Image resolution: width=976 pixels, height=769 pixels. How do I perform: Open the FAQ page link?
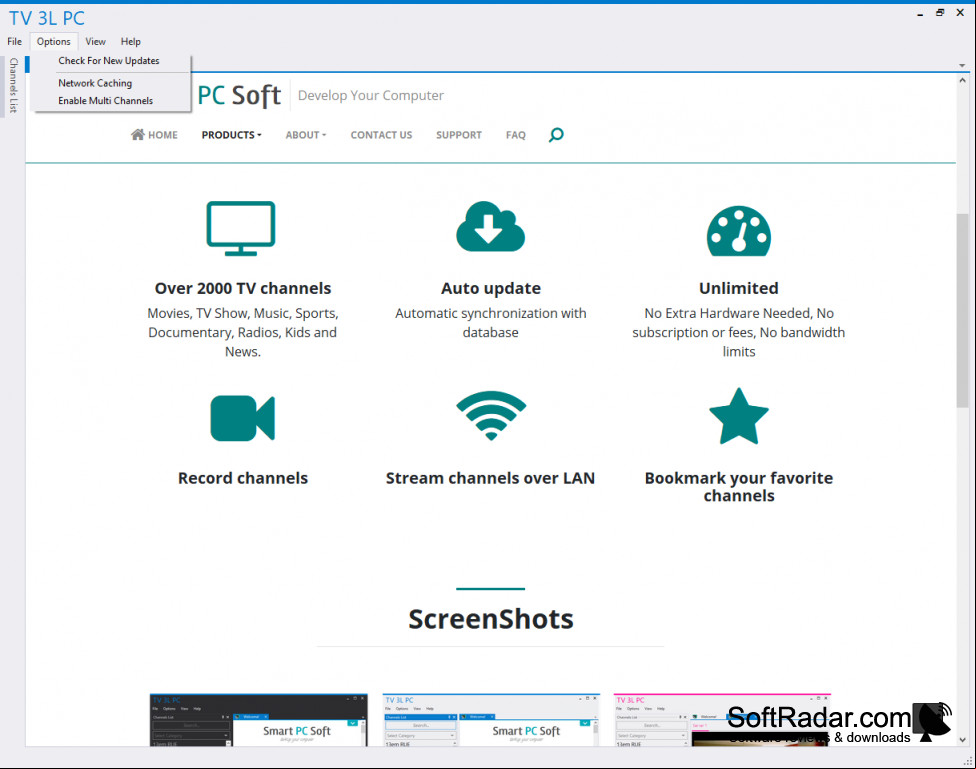coord(515,135)
